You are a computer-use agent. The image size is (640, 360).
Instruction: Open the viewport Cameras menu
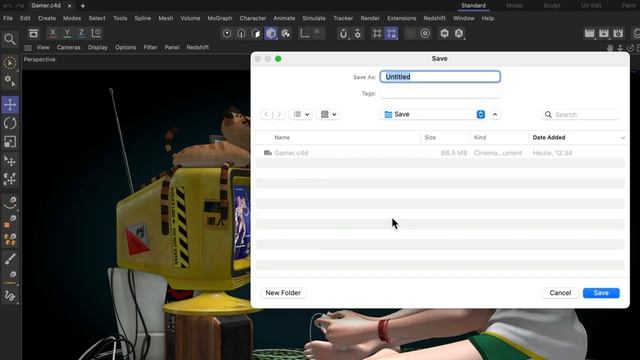click(x=69, y=47)
